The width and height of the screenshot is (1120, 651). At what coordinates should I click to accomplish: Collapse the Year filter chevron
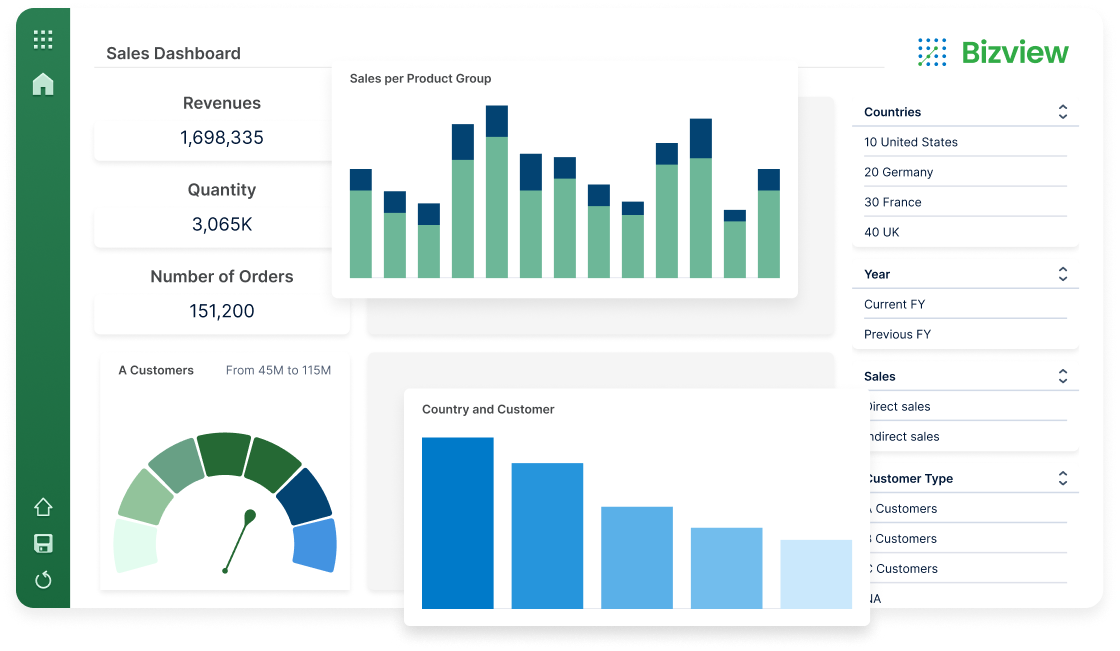tap(1062, 274)
